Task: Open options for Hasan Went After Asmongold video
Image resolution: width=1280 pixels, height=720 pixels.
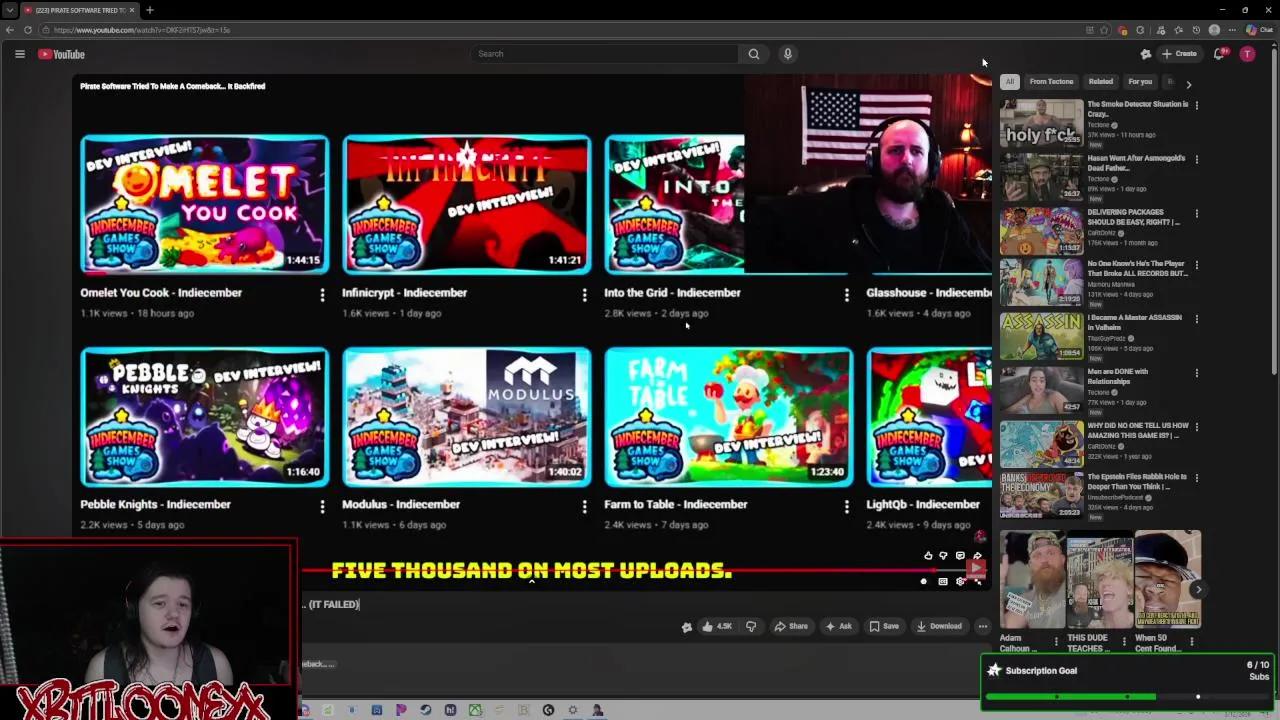Action: pyautogui.click(x=1196, y=159)
